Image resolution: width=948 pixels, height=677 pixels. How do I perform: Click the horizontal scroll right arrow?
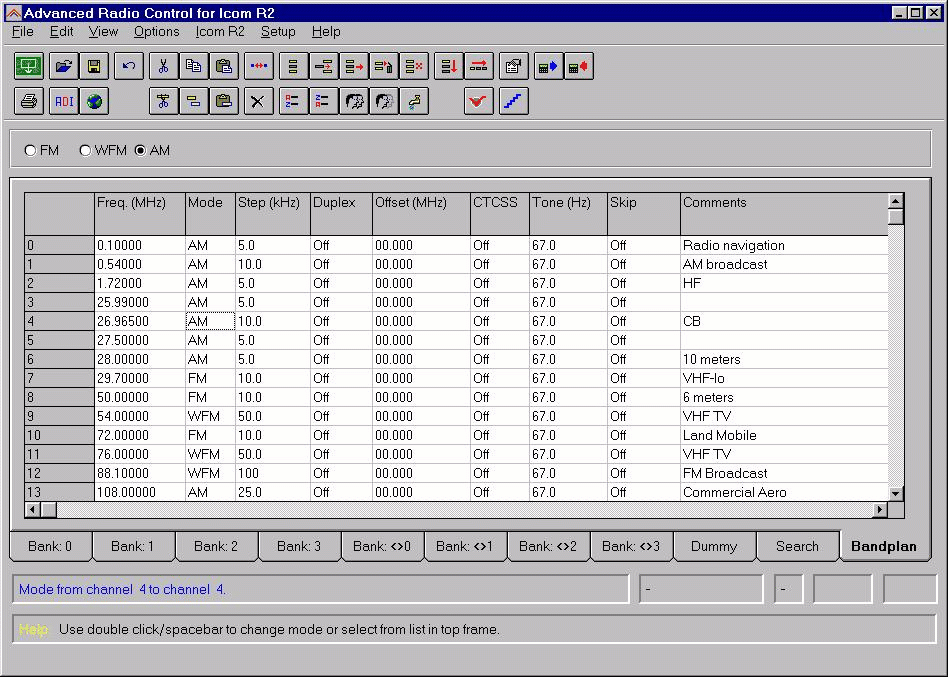(x=880, y=510)
